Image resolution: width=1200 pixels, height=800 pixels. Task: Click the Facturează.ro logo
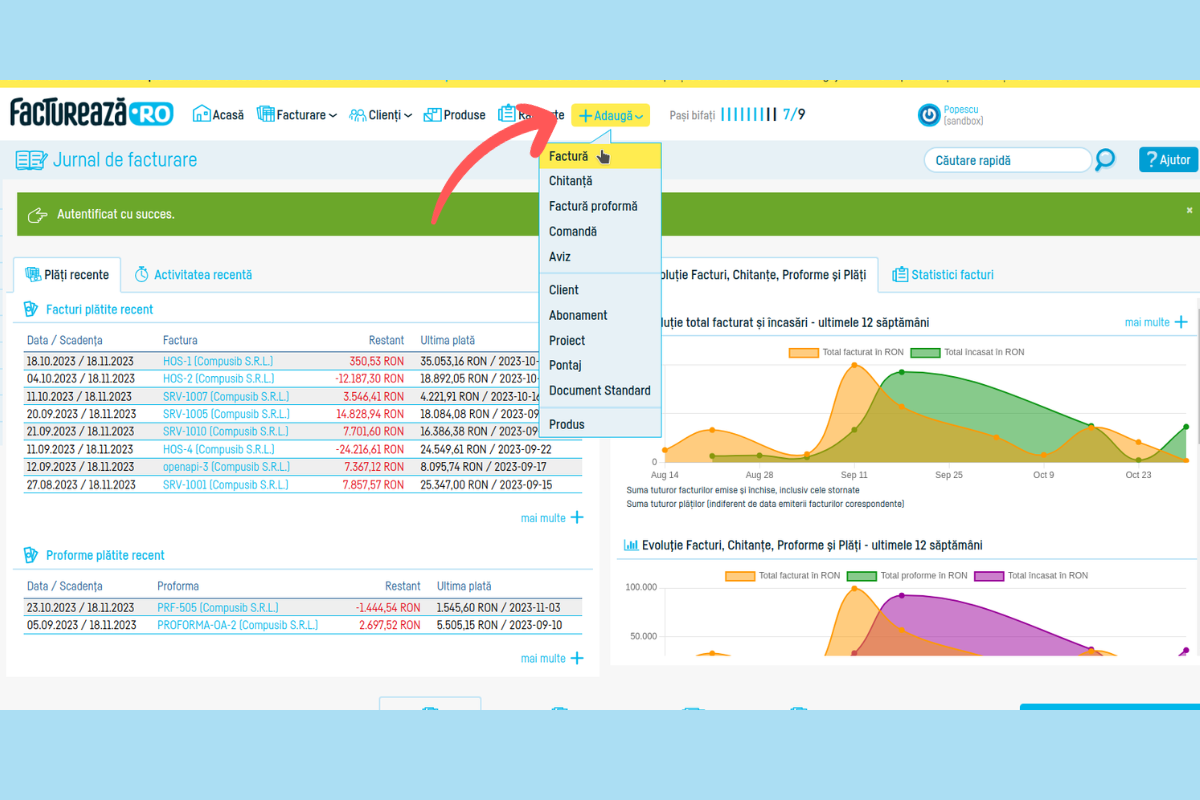pyautogui.click(x=92, y=113)
